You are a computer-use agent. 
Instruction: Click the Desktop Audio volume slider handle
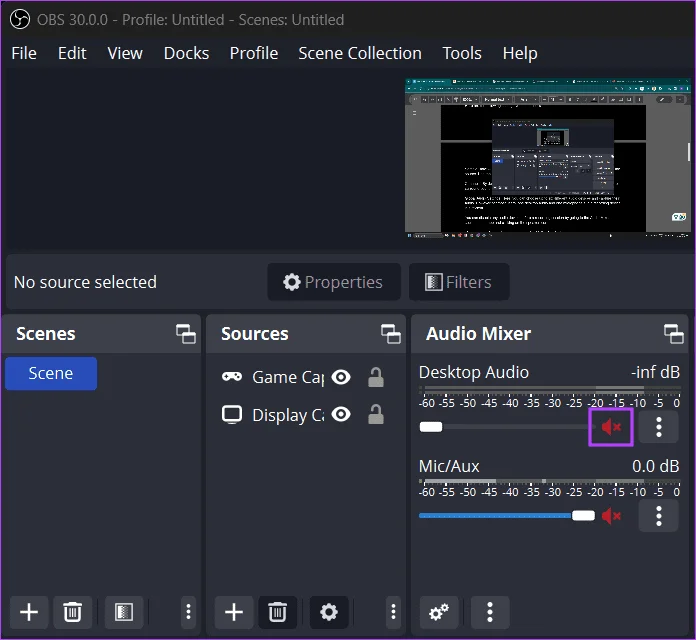[x=431, y=427]
